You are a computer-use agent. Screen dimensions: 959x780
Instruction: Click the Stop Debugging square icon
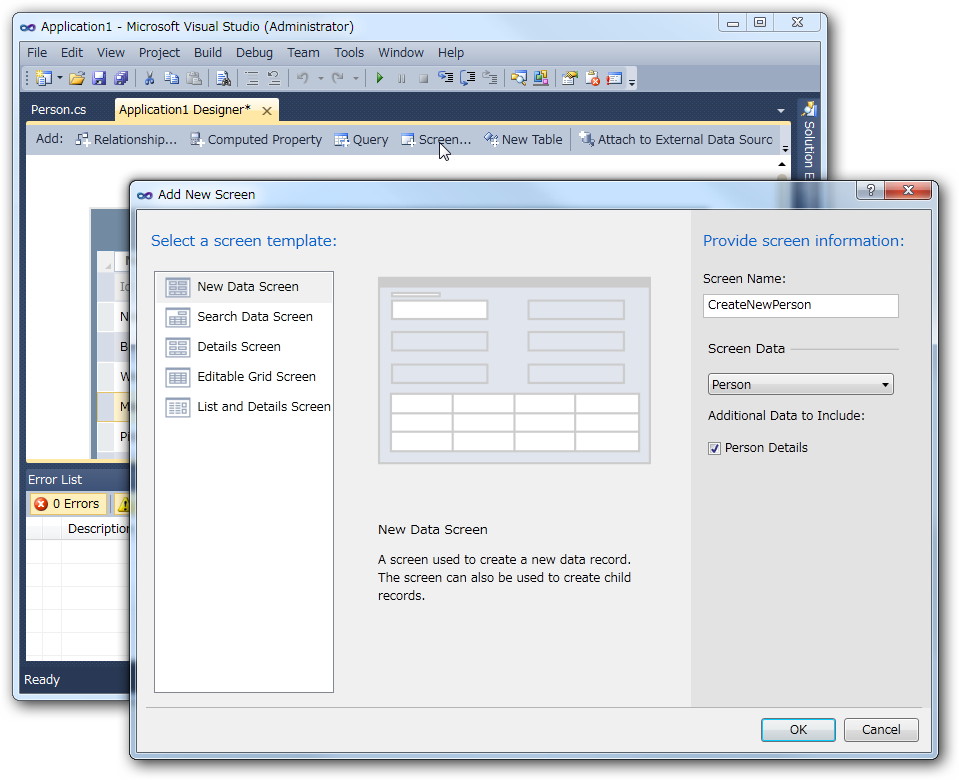point(423,78)
